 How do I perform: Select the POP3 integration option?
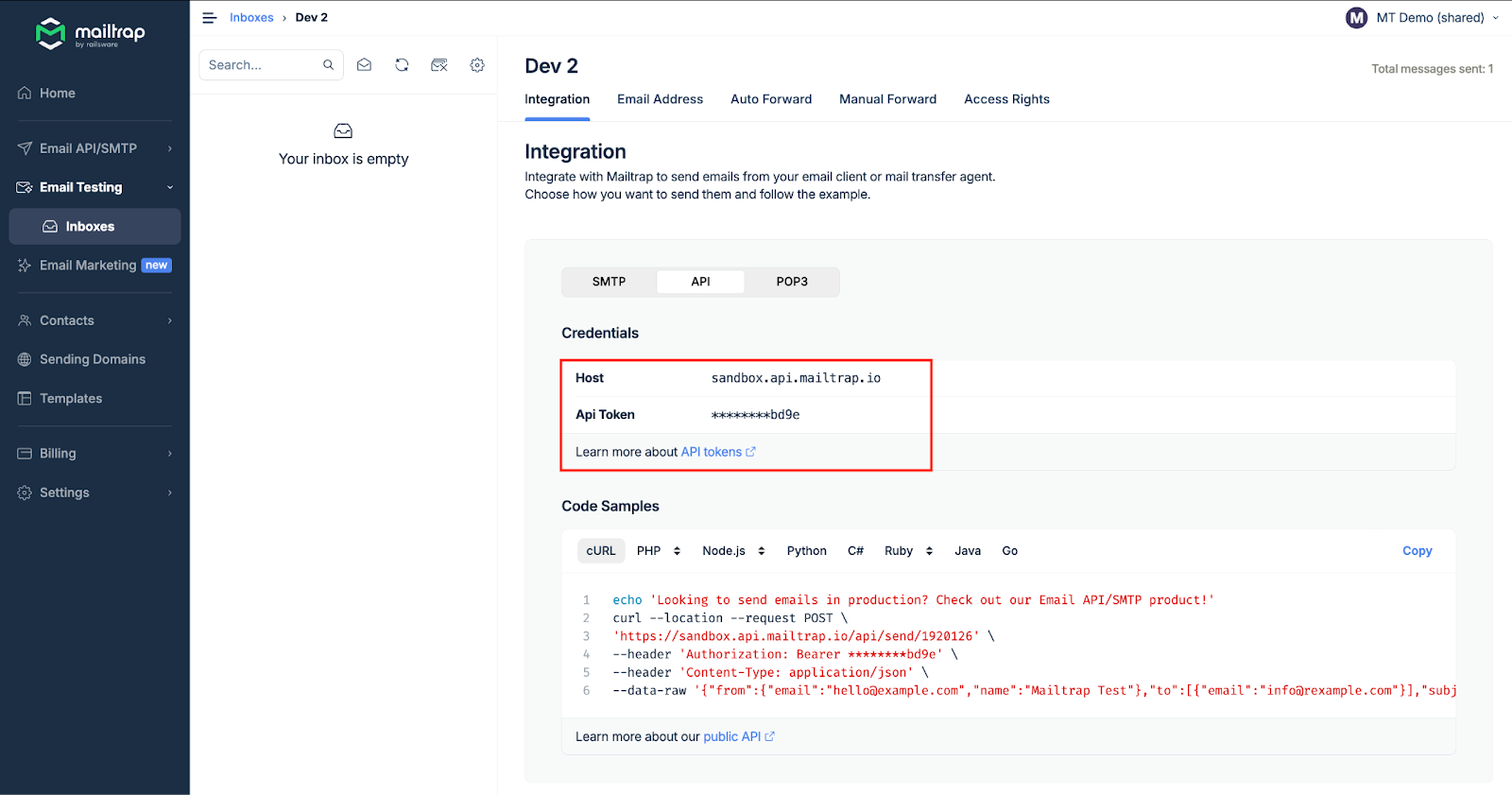(792, 282)
